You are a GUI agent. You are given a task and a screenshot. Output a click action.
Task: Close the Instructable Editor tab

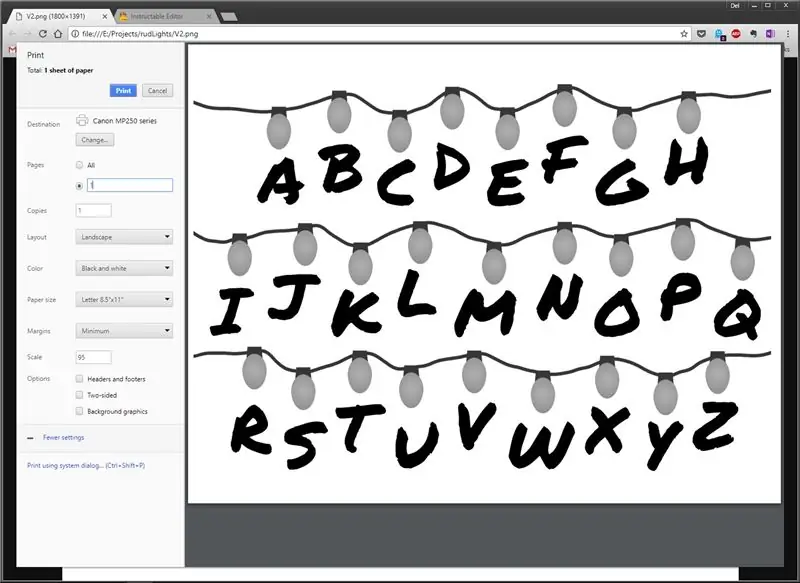(209, 16)
